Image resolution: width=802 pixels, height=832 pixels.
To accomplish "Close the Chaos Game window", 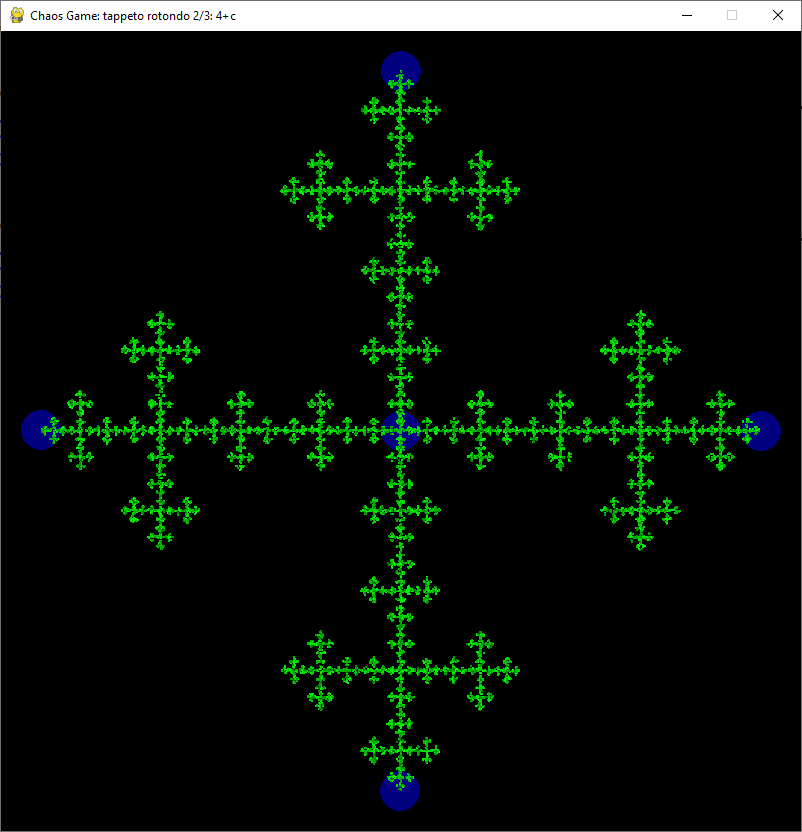I will tap(778, 15).
